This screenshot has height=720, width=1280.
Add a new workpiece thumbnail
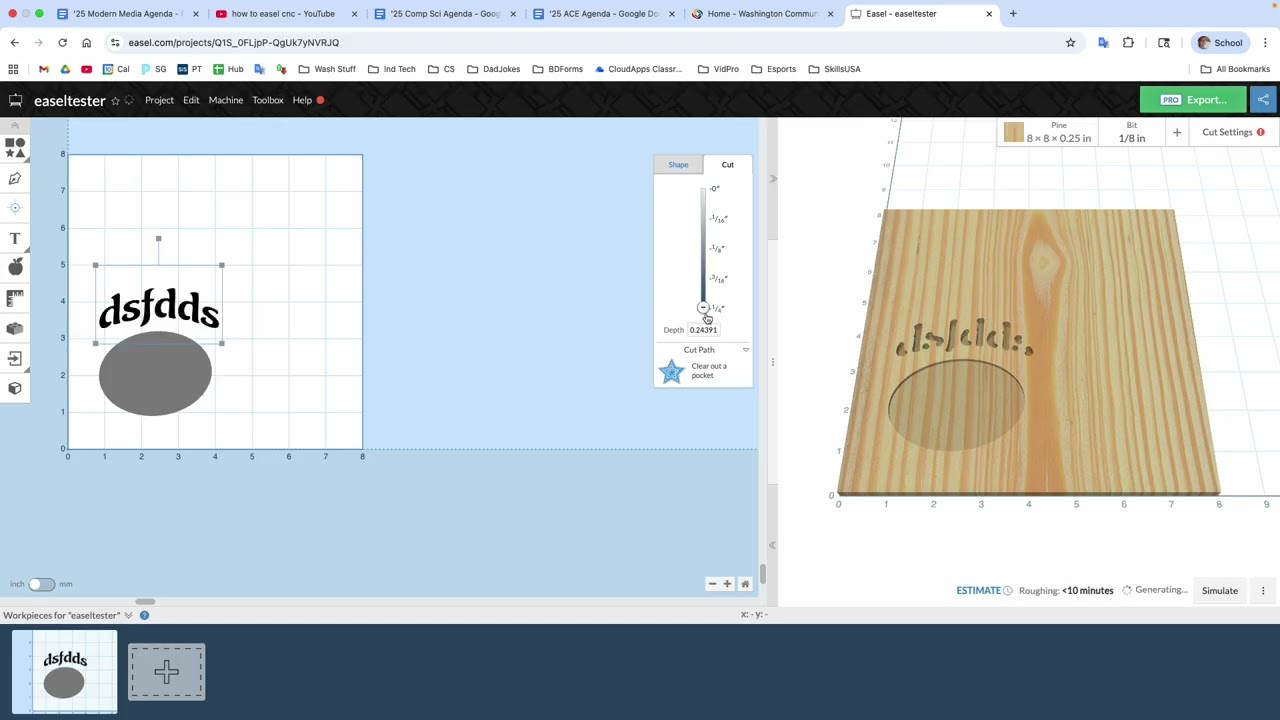point(167,672)
